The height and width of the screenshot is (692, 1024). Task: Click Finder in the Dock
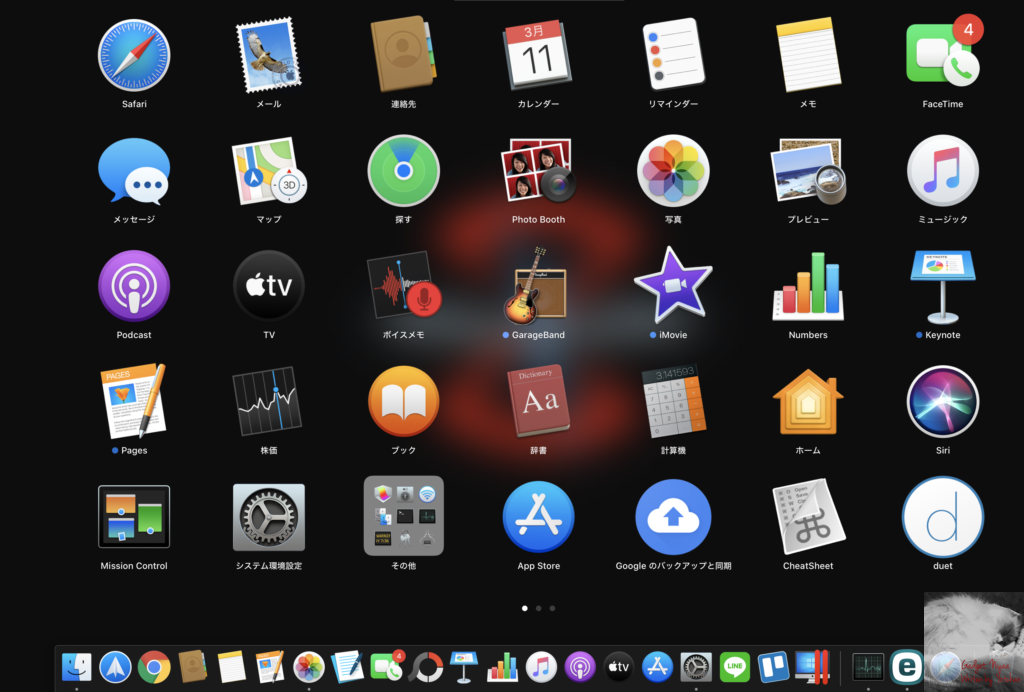coord(76,667)
